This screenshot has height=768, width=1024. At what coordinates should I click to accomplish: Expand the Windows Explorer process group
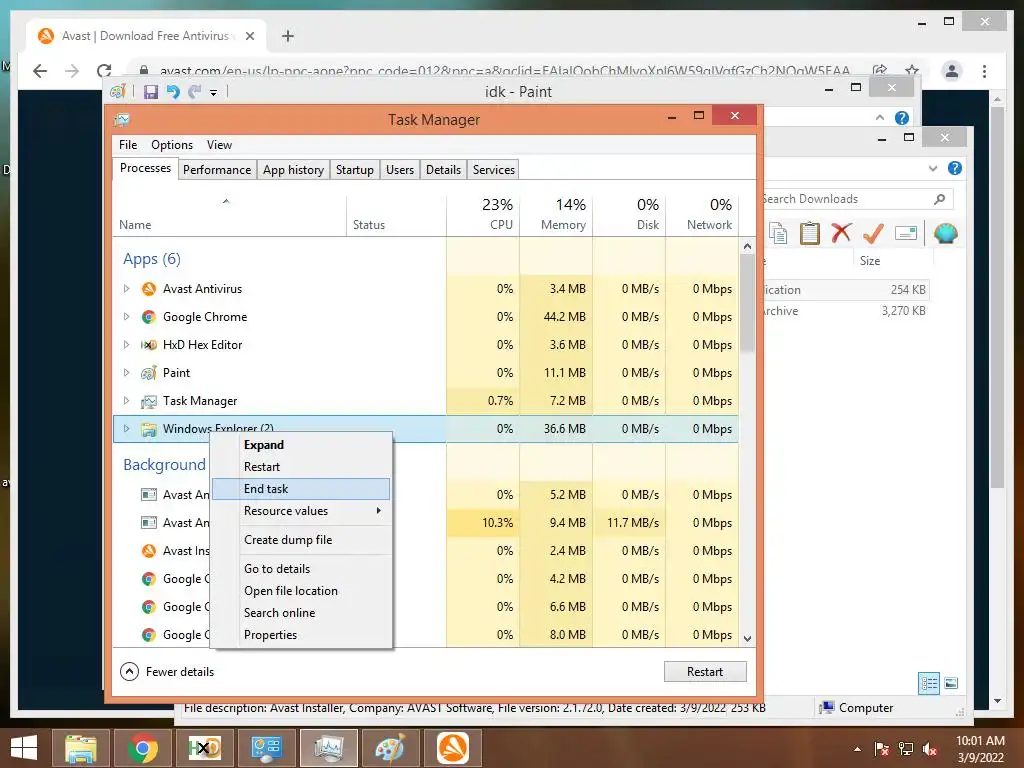[127, 429]
